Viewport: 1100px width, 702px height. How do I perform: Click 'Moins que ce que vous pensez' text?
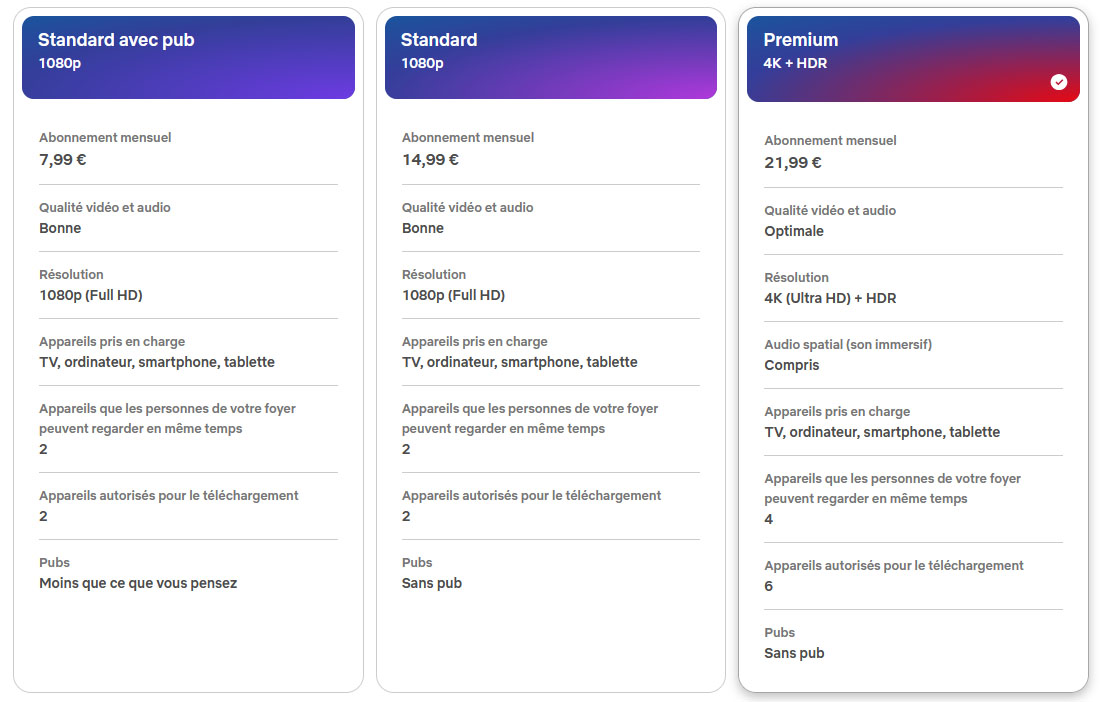click(x=138, y=583)
